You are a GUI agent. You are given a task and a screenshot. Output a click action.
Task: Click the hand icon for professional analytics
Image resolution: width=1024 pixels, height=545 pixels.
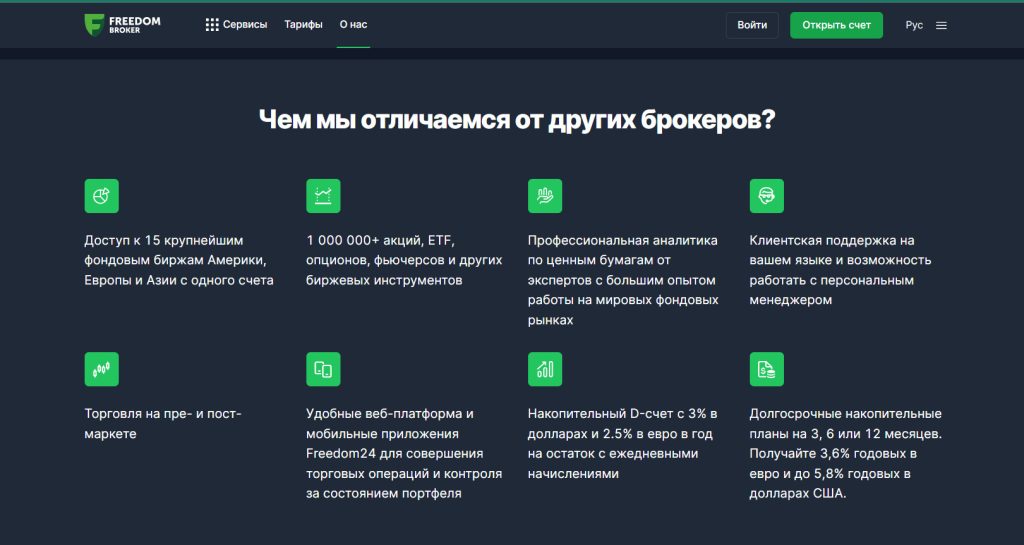[x=545, y=196]
